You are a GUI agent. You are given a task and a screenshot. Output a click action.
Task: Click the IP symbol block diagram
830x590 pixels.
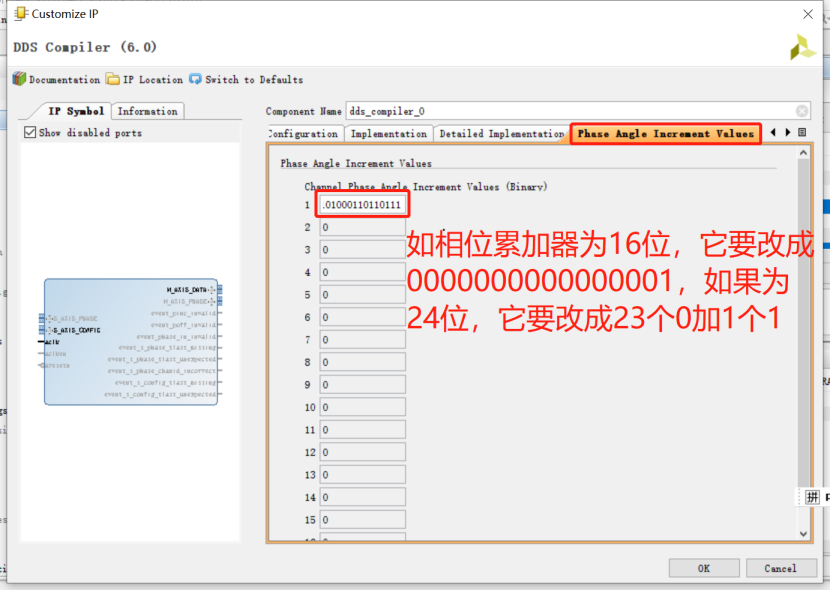131,342
